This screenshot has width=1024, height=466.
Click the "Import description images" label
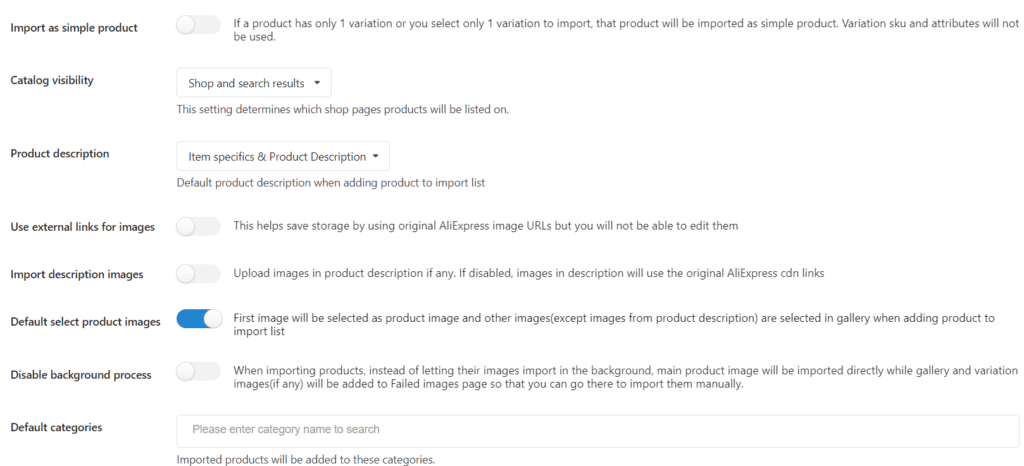point(76,274)
